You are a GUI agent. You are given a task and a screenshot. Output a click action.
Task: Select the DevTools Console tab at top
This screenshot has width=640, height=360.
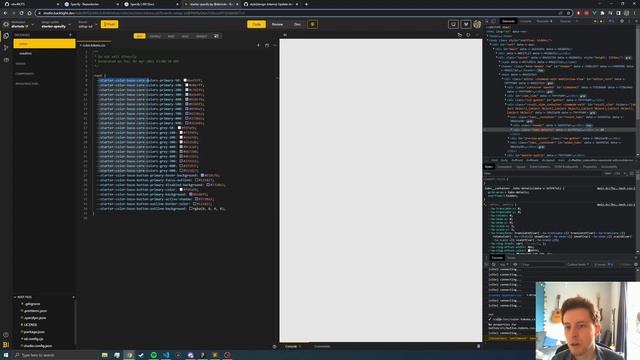(x=526, y=21)
